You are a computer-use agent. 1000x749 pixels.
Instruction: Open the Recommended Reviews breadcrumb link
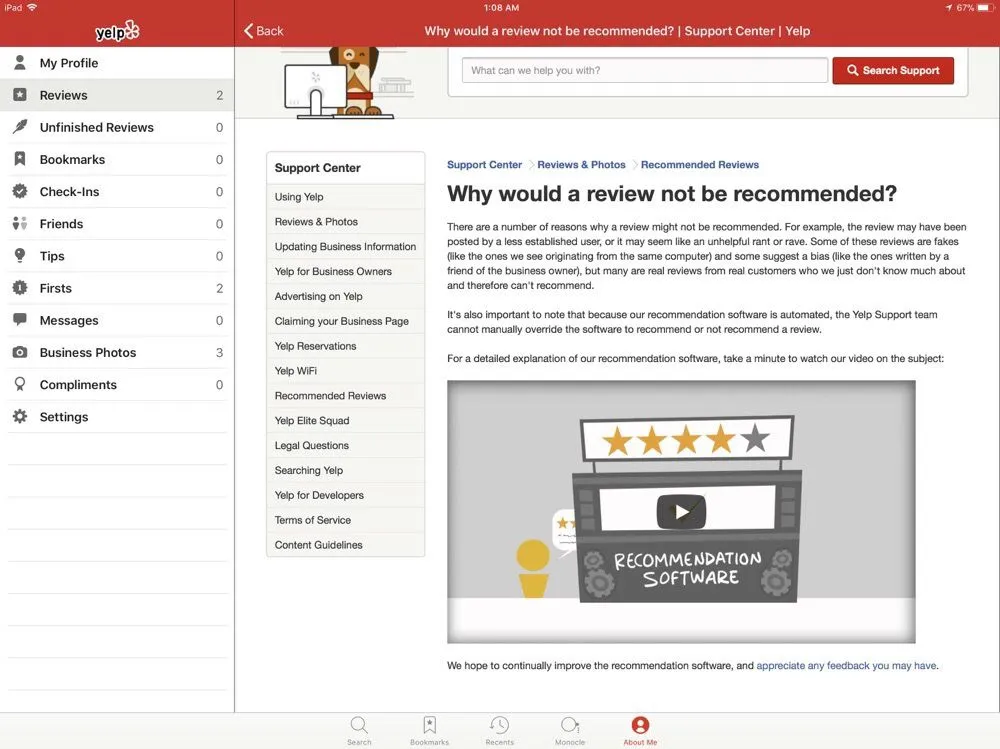(700, 165)
